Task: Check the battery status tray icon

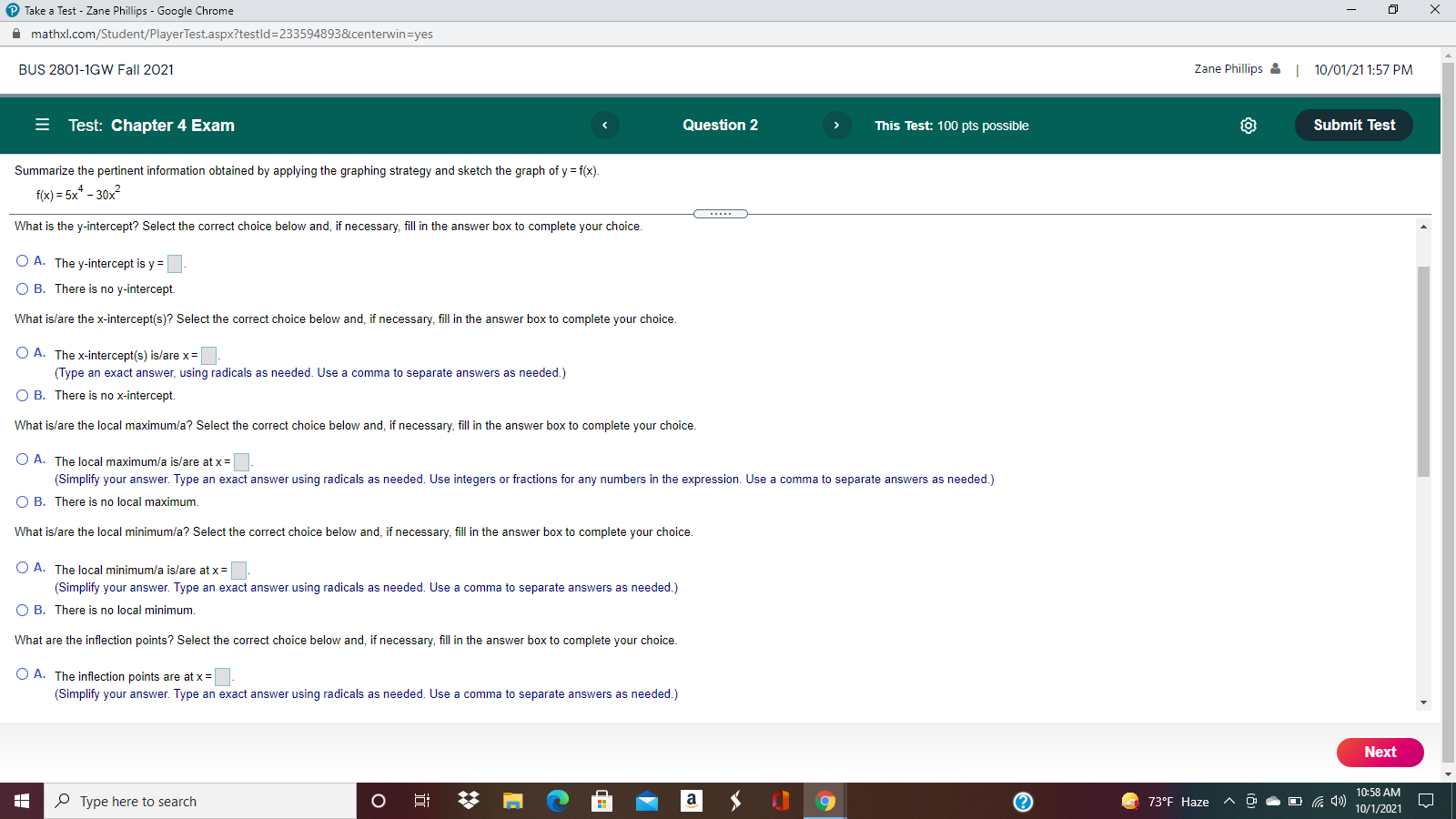Action: pos(1295,801)
